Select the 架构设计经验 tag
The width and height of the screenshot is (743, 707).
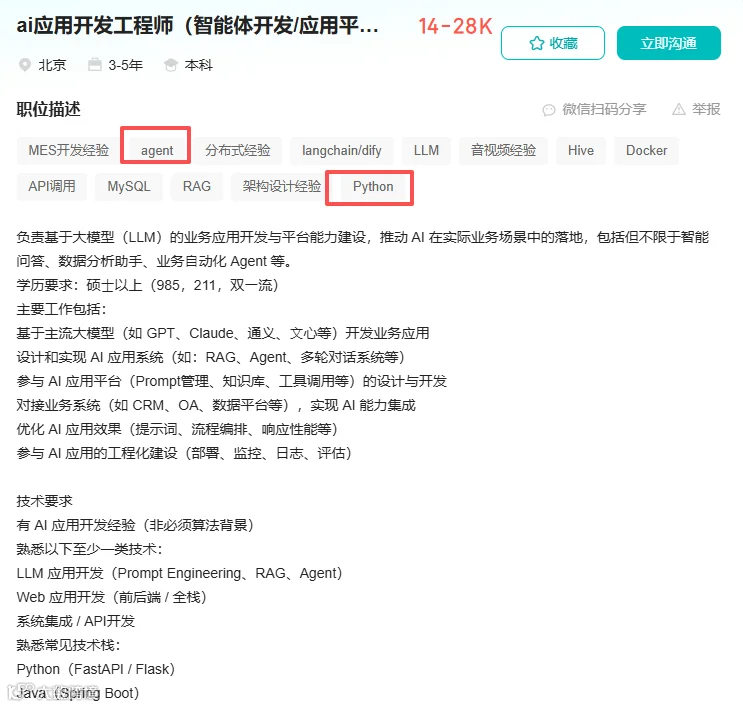[x=282, y=187]
